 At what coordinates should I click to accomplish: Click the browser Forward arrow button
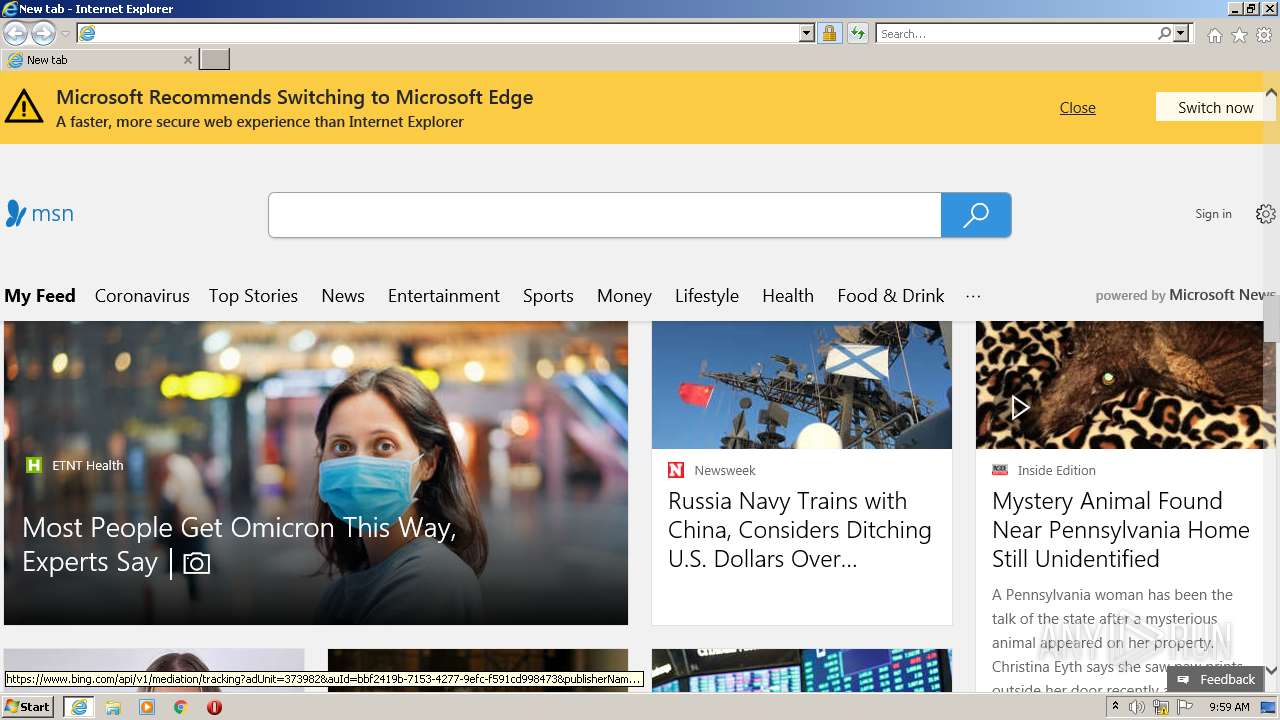(43, 34)
